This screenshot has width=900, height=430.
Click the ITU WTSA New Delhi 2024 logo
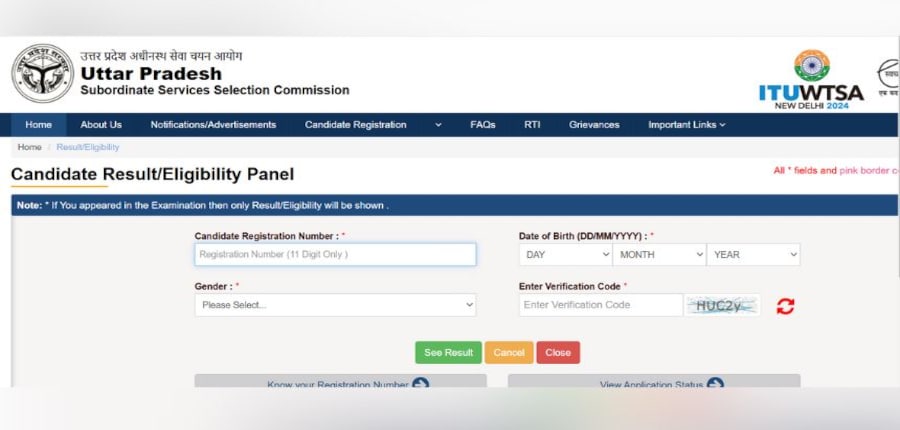tap(811, 79)
